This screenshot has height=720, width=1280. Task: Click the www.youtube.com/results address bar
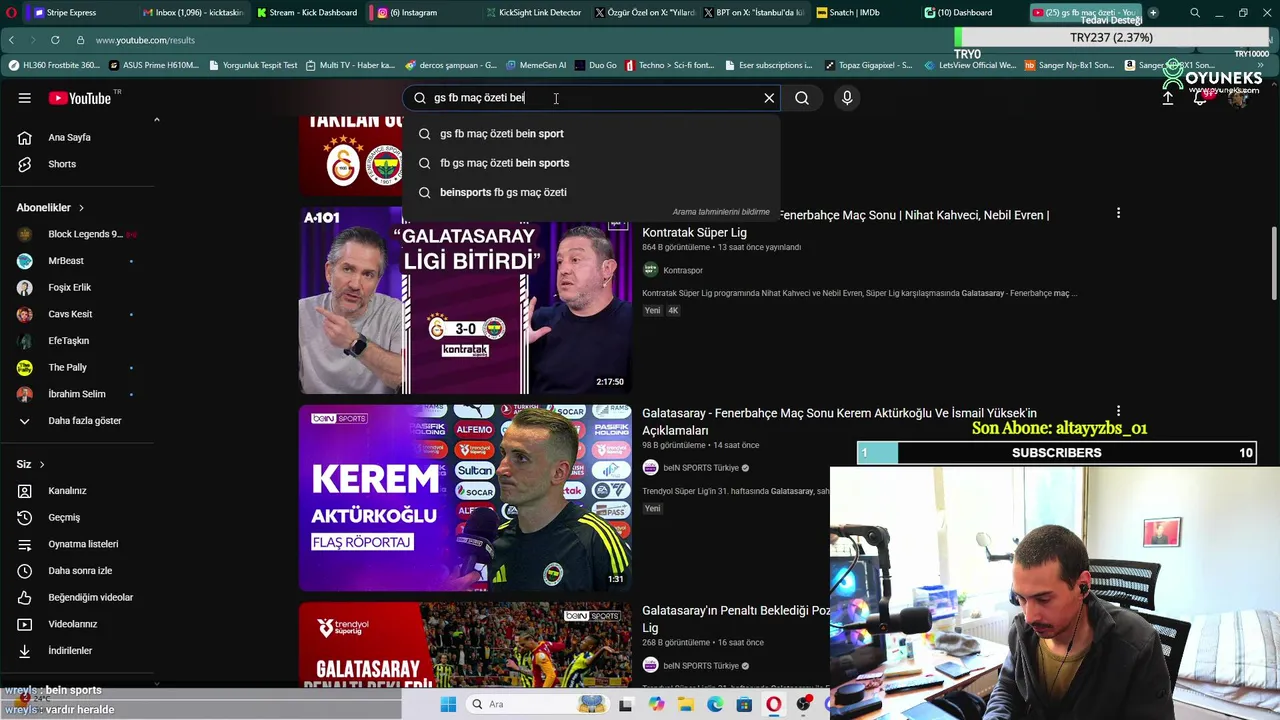145,40
